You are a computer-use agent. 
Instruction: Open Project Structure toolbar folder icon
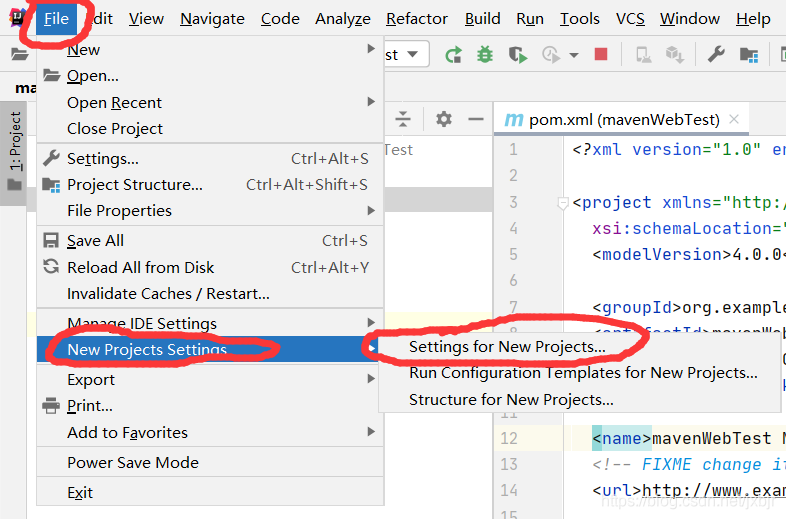[x=747, y=55]
